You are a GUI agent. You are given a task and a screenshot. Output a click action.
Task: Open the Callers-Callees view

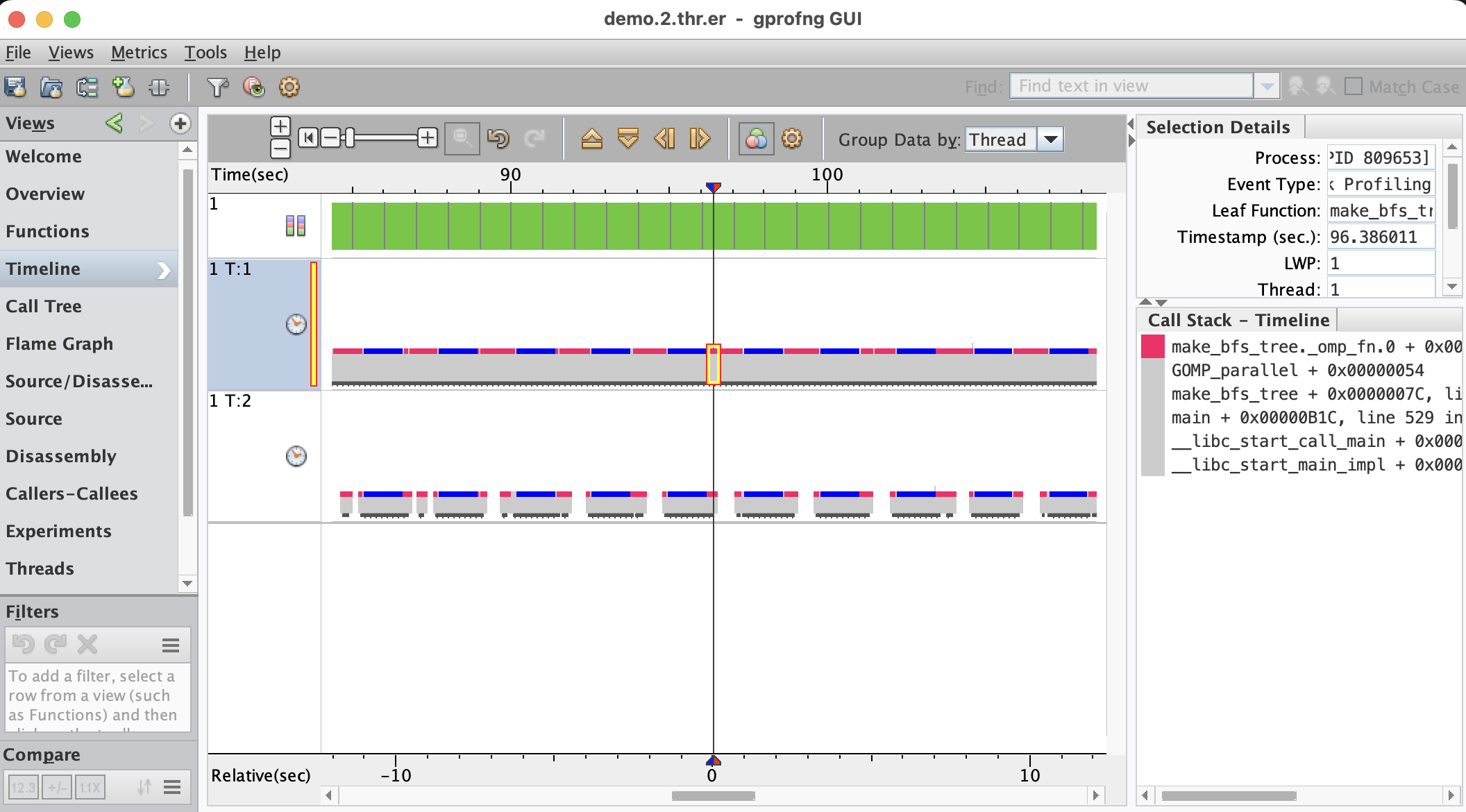click(71, 493)
